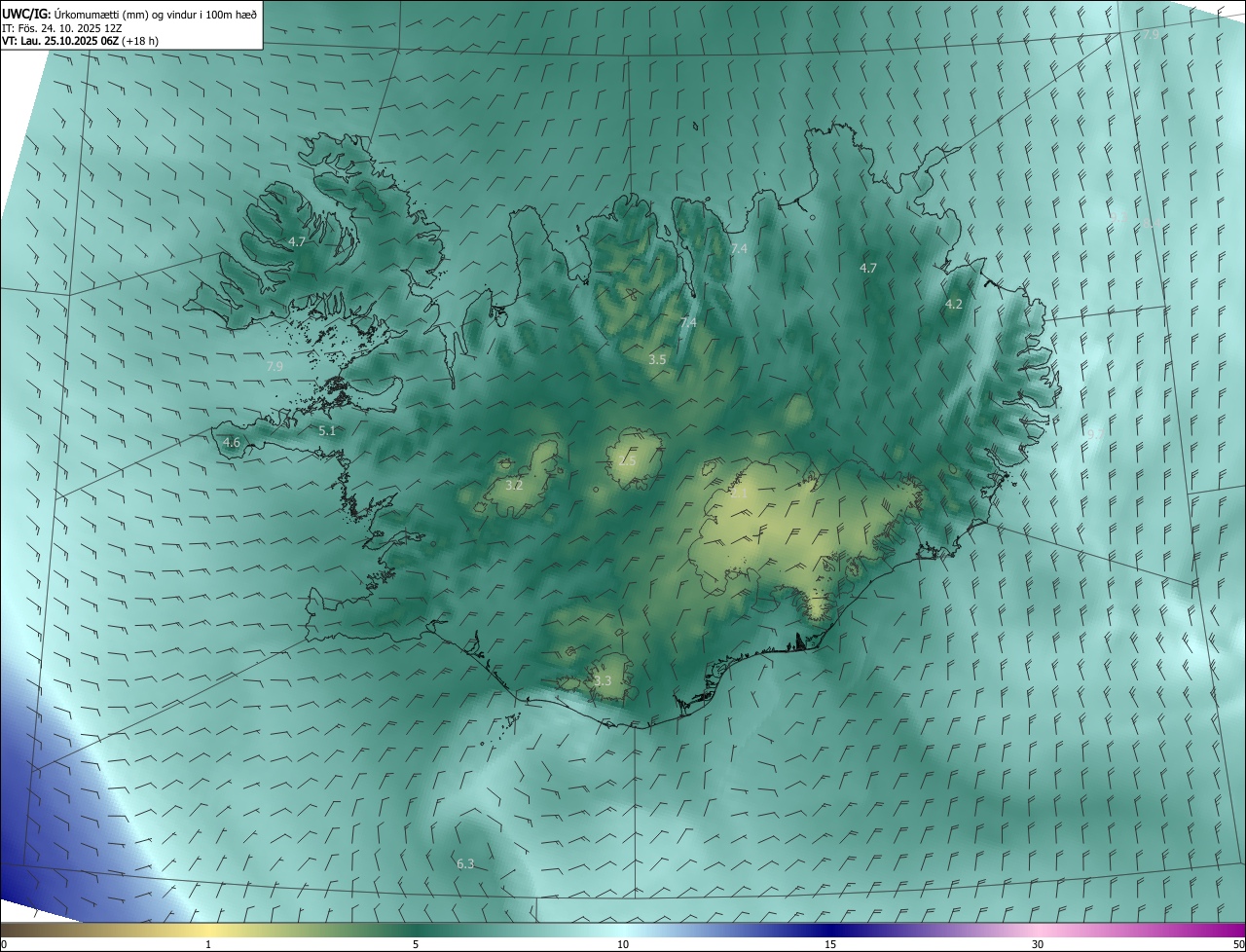Viewport: 1246px width, 952px height.
Task: Click the colour scale tick label "30"
Action: [1038, 944]
